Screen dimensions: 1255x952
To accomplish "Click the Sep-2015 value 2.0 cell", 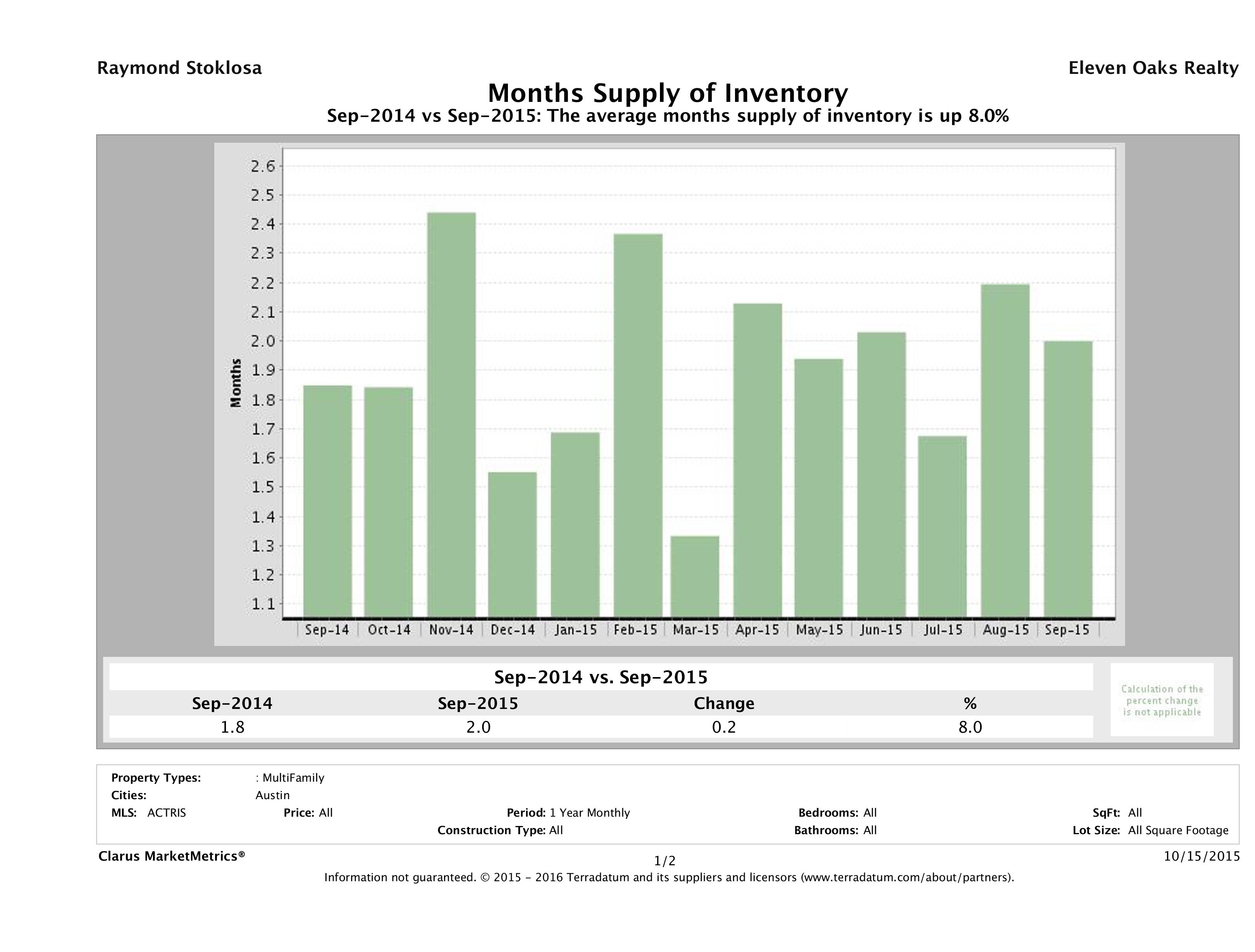I will pyautogui.click(x=478, y=727).
